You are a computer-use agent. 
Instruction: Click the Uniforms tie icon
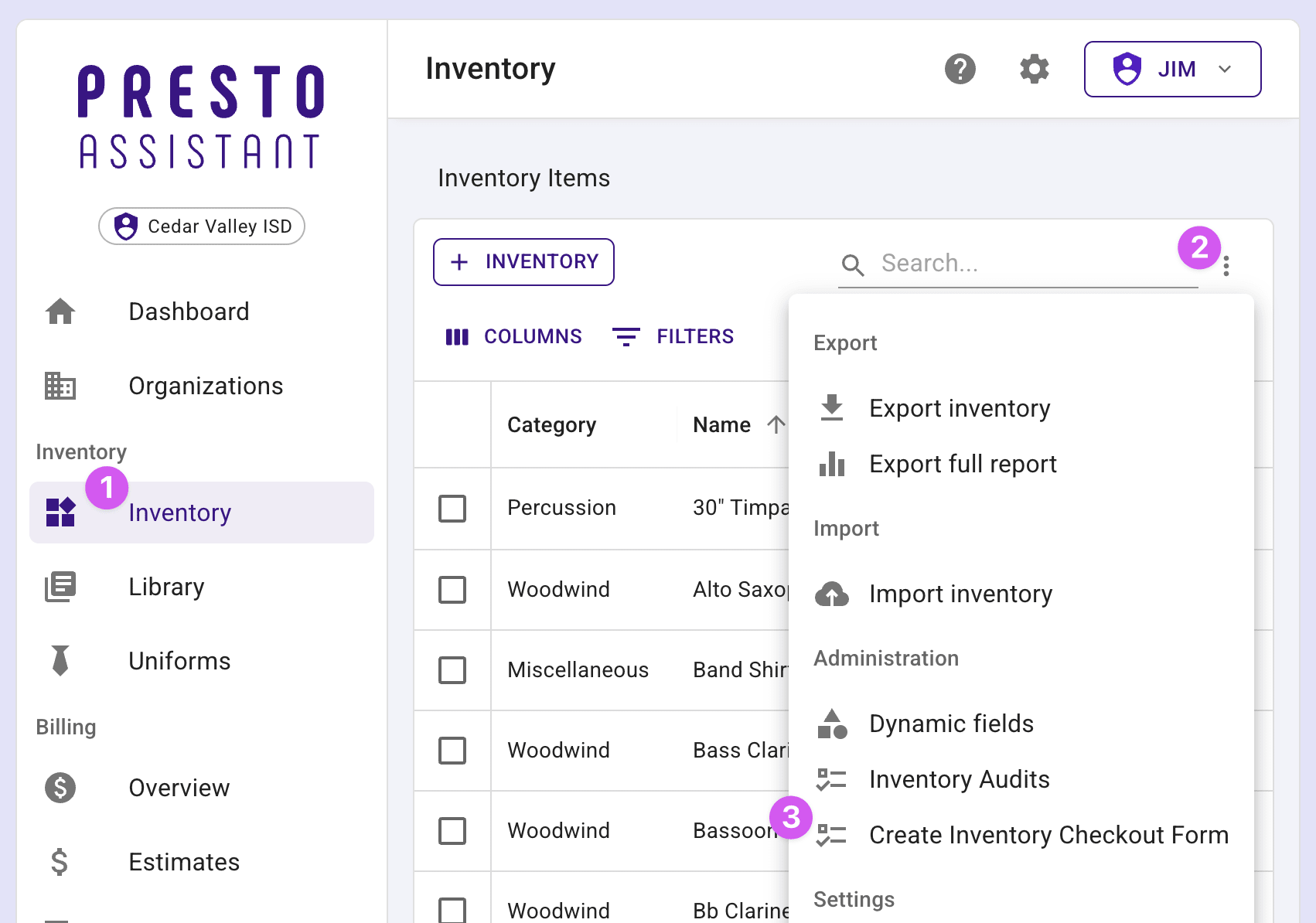[60, 661]
